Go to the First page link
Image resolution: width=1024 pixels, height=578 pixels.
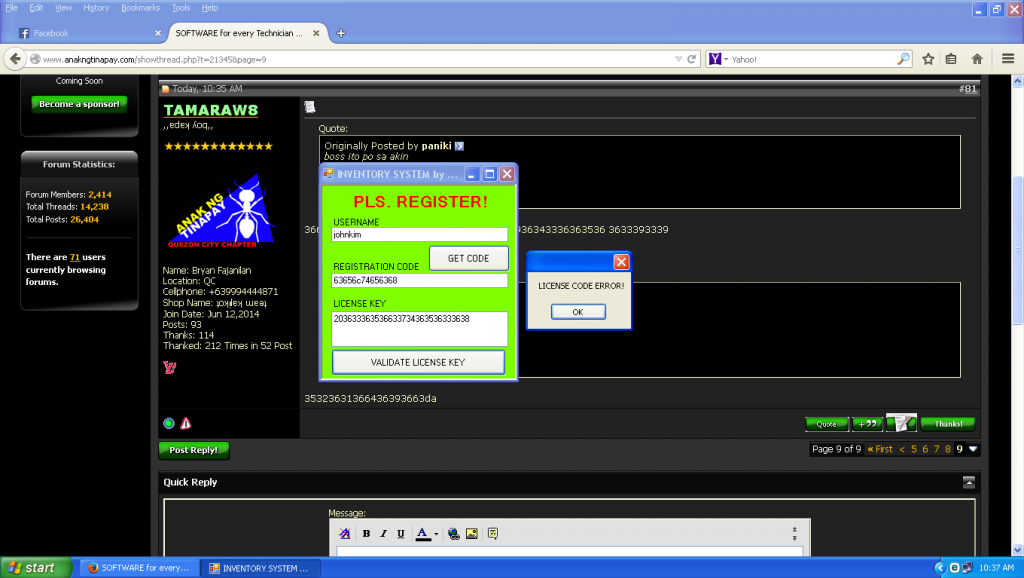[x=880, y=449]
